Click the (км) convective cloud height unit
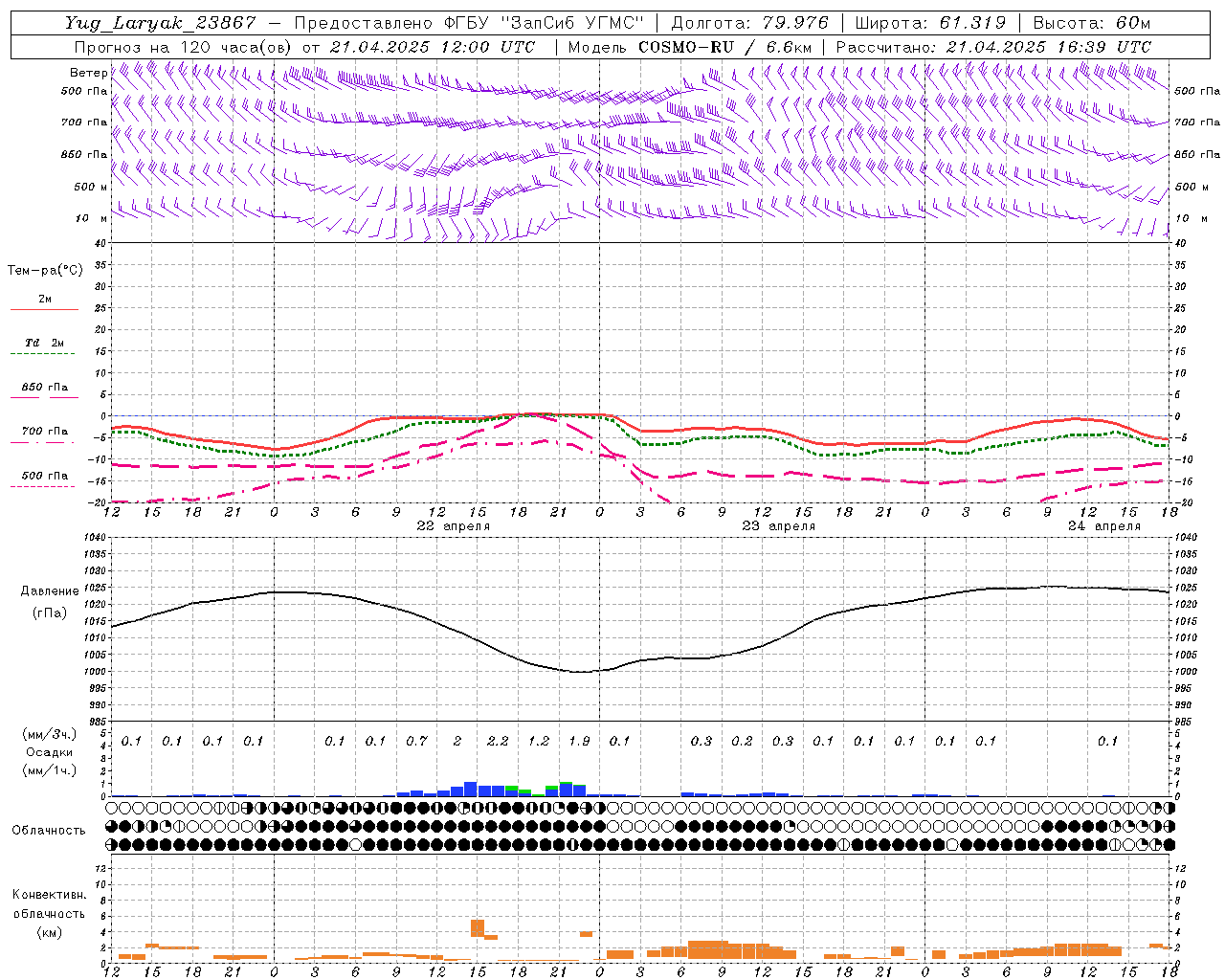 coord(49,932)
